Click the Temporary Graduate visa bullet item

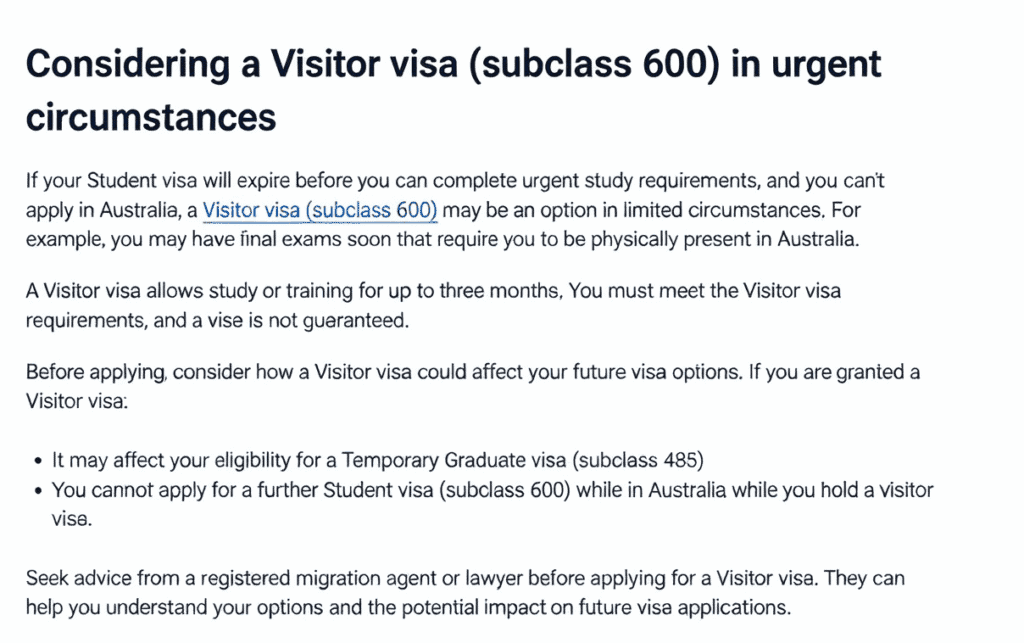click(377, 460)
